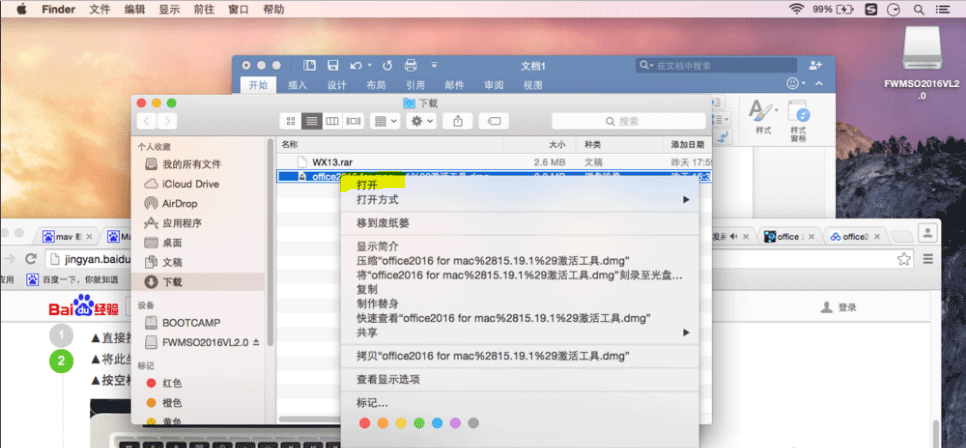Bookmark page with Chrome star icon
966x448 pixels.
(904, 259)
